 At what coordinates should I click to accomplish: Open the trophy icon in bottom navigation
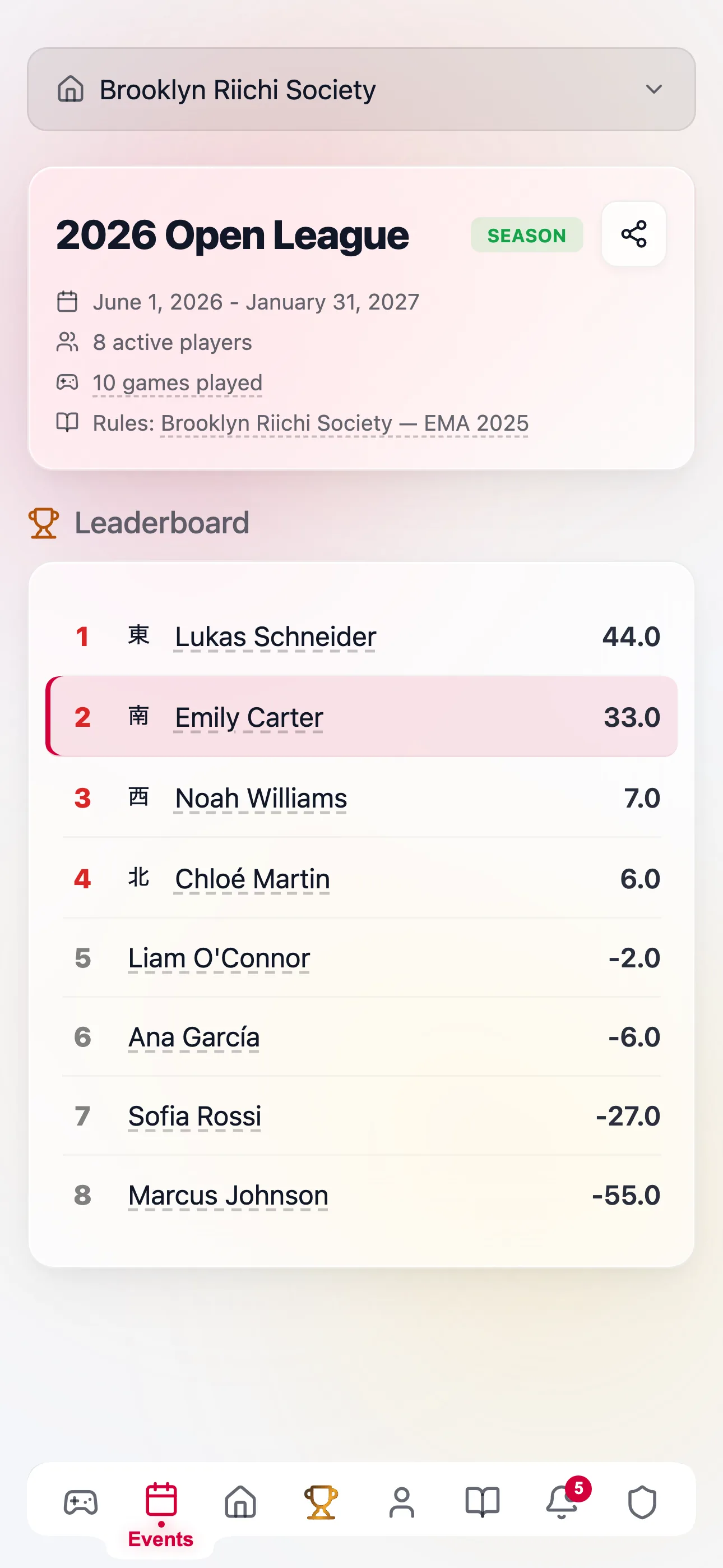pos(321,1502)
